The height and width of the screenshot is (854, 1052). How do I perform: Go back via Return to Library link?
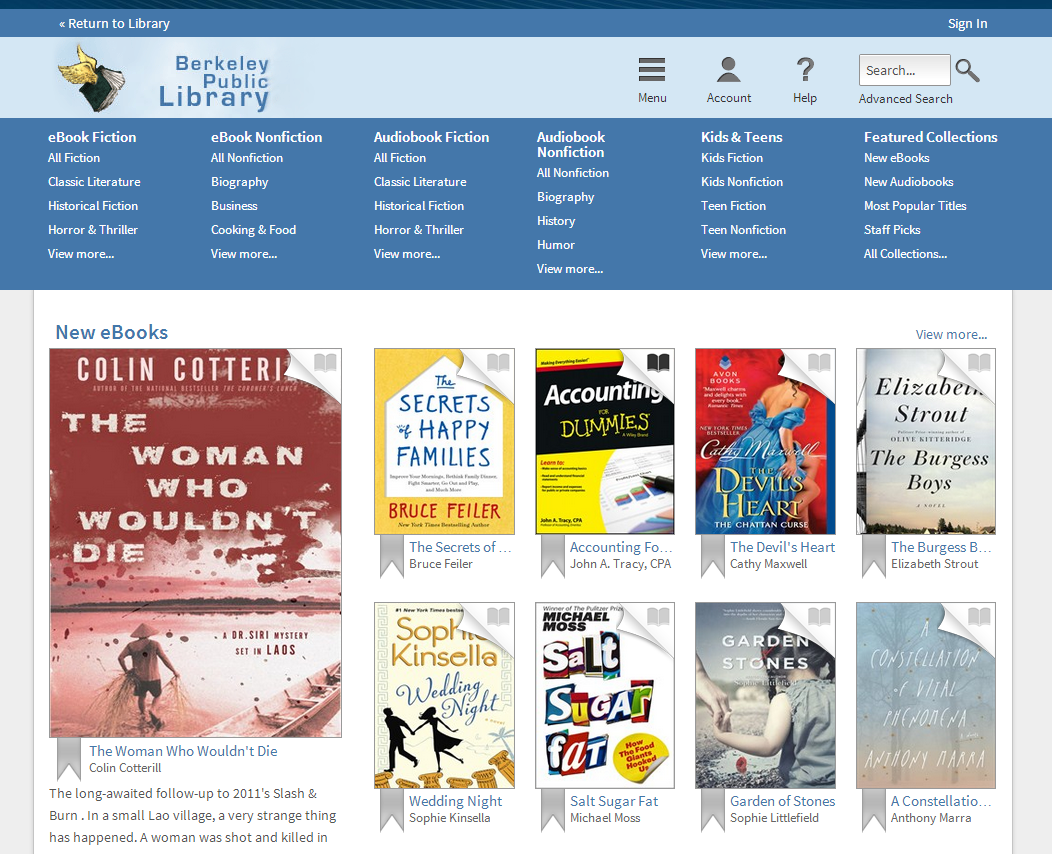pos(115,23)
